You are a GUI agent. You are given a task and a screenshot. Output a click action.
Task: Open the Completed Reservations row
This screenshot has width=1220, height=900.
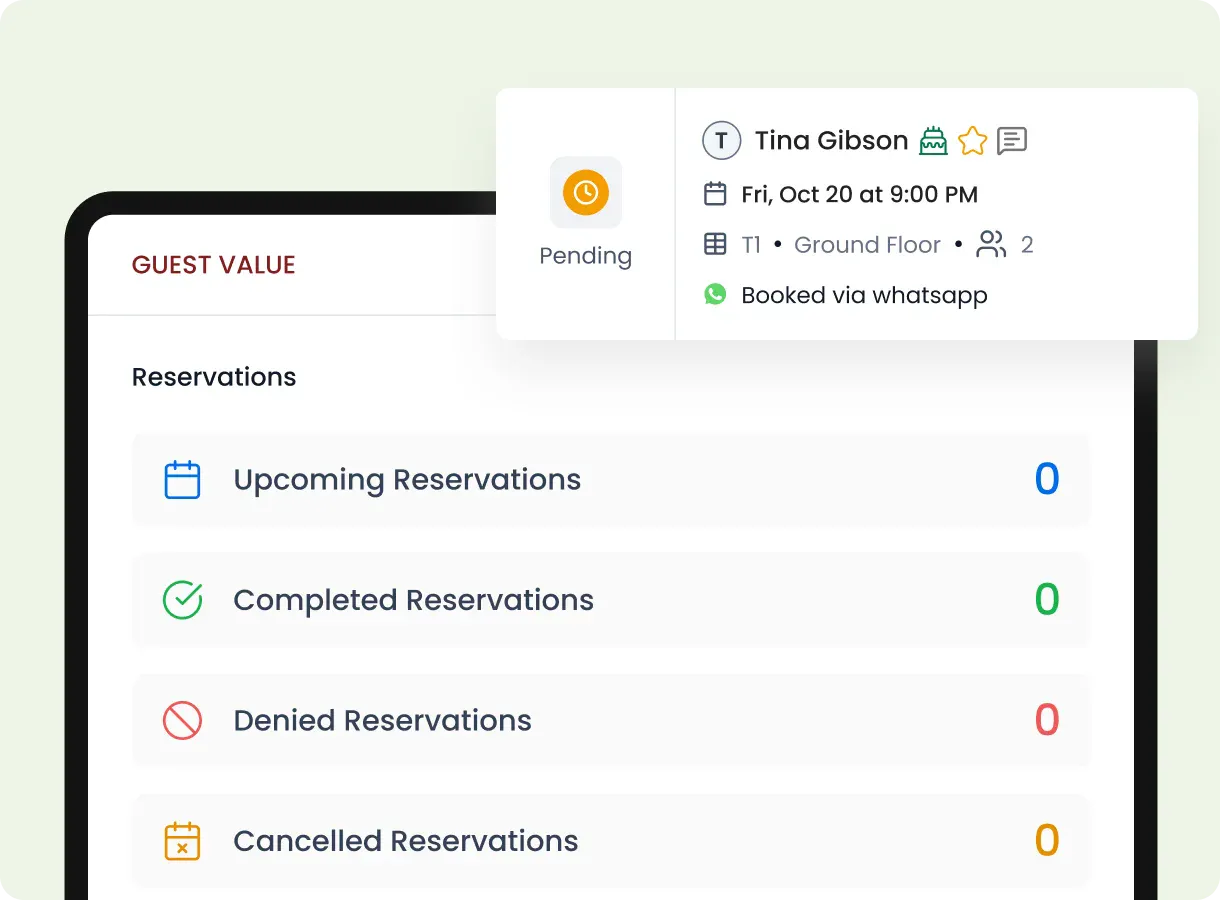tap(610, 600)
